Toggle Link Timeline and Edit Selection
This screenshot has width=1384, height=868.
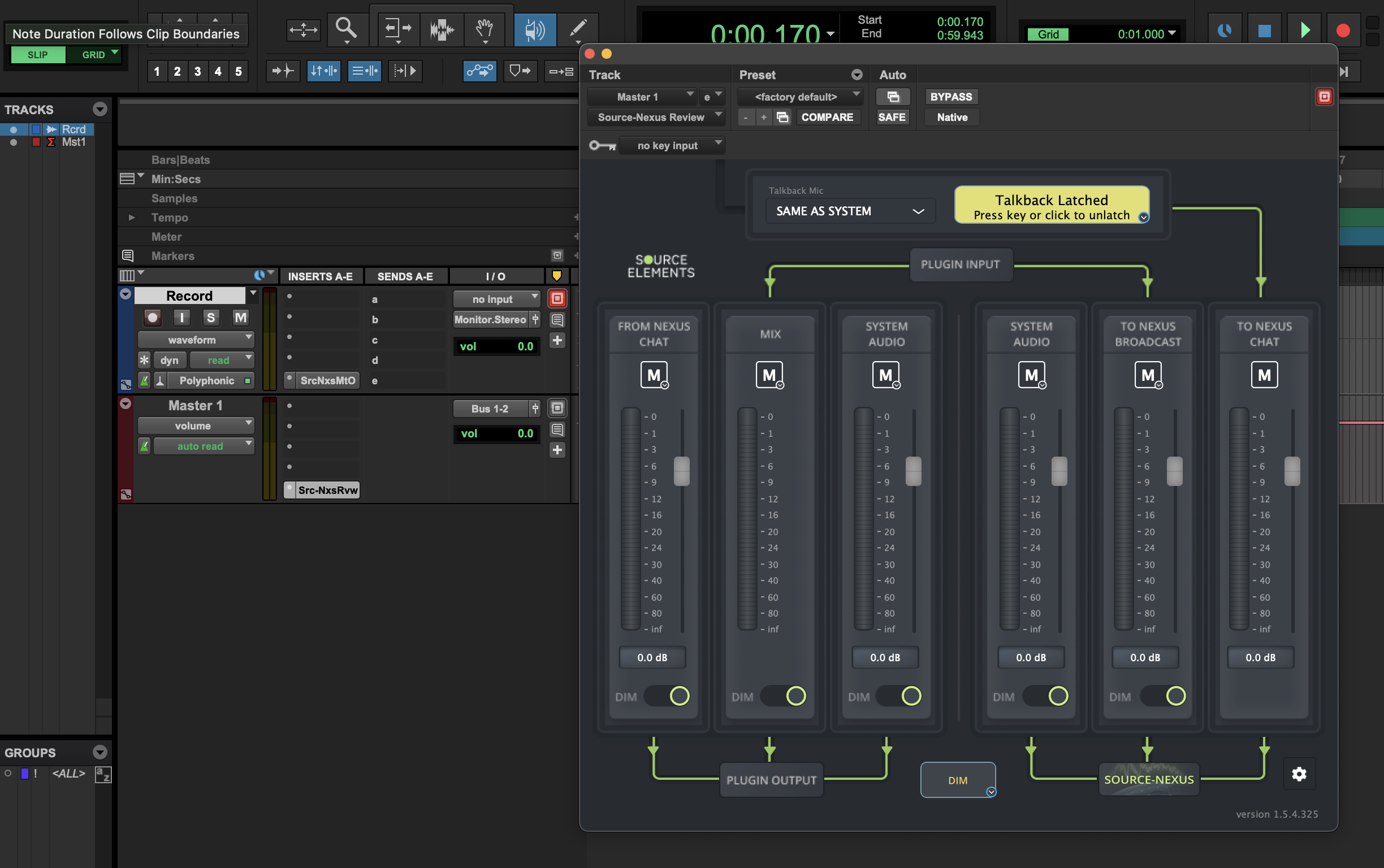(323, 71)
